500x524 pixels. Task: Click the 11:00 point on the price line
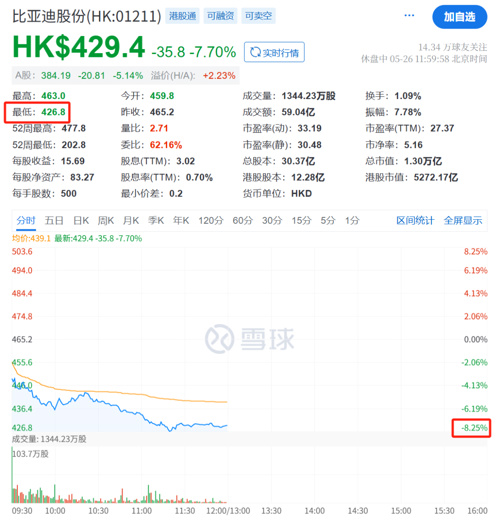pos(142,415)
